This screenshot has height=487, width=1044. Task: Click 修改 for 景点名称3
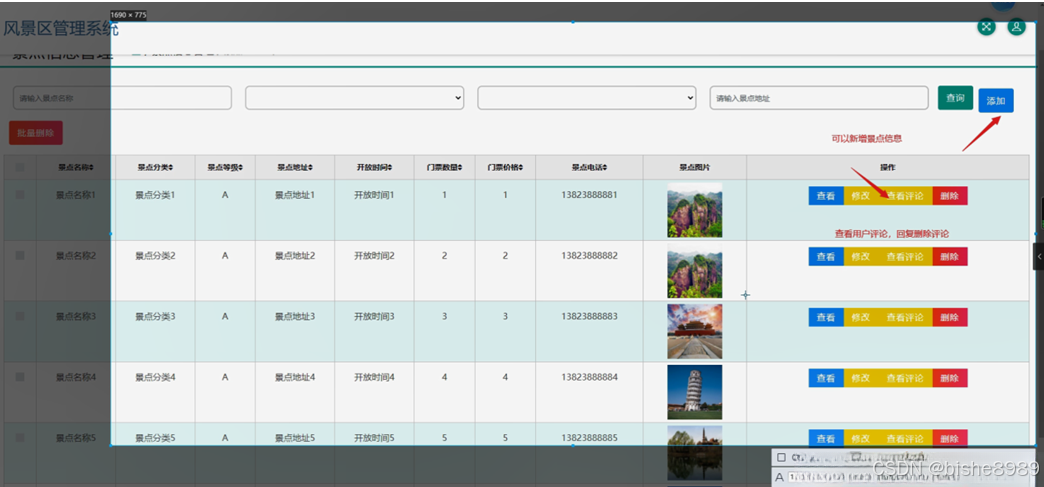point(861,317)
